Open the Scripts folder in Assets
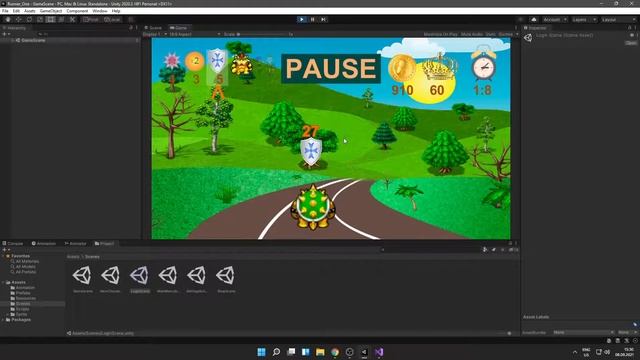Image resolution: width=640 pixels, height=360 pixels. click(x=22, y=309)
